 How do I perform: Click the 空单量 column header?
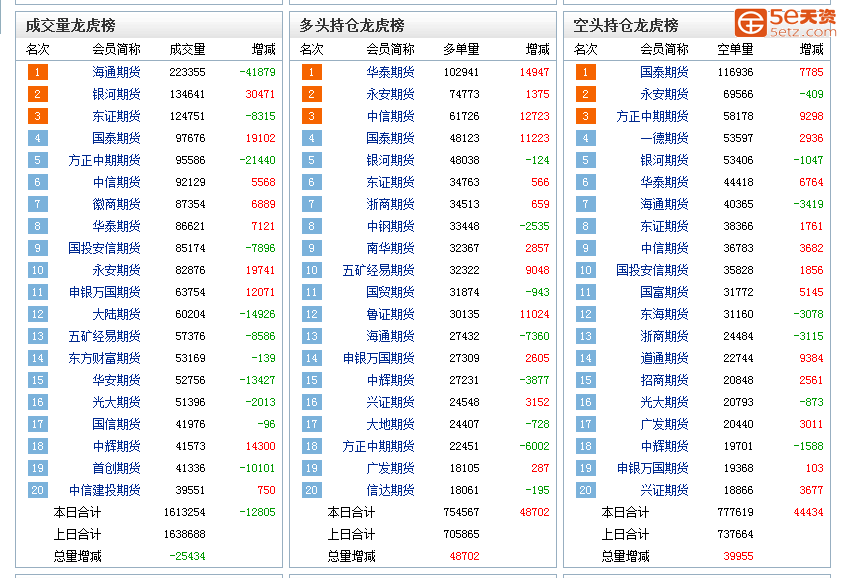click(x=735, y=49)
